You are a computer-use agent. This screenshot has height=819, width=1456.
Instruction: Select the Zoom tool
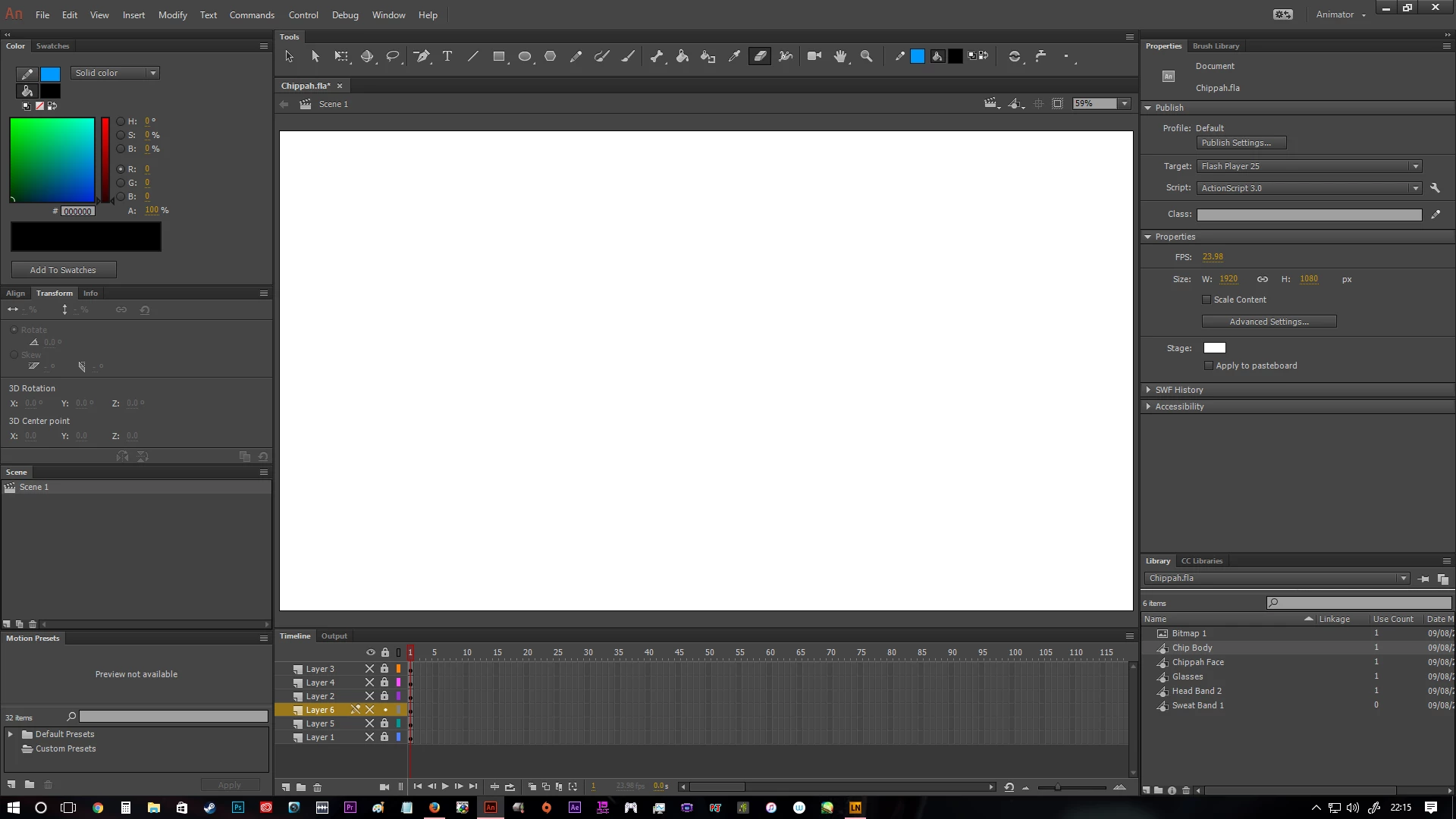coord(866,56)
